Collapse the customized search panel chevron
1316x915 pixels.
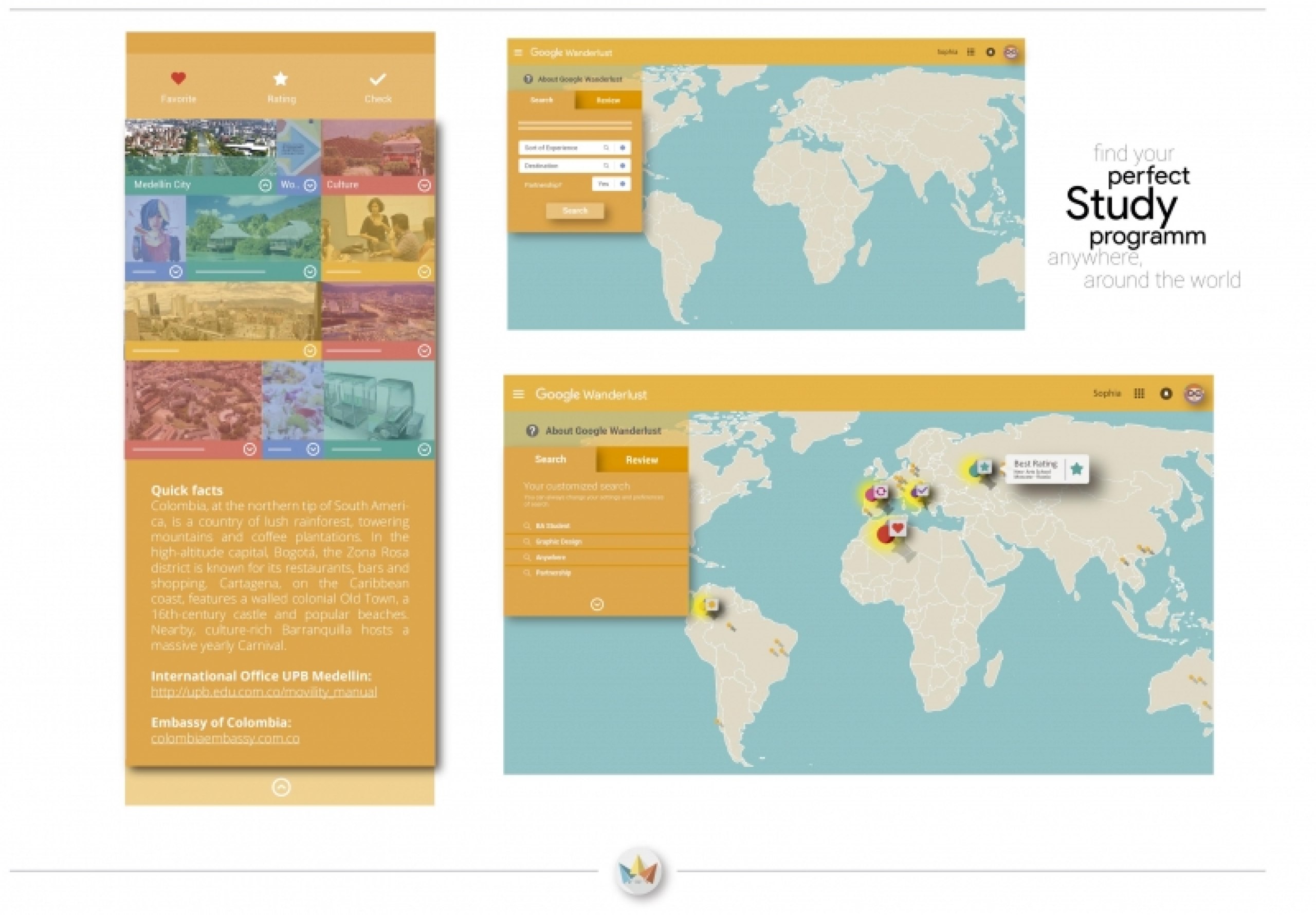coord(597,604)
